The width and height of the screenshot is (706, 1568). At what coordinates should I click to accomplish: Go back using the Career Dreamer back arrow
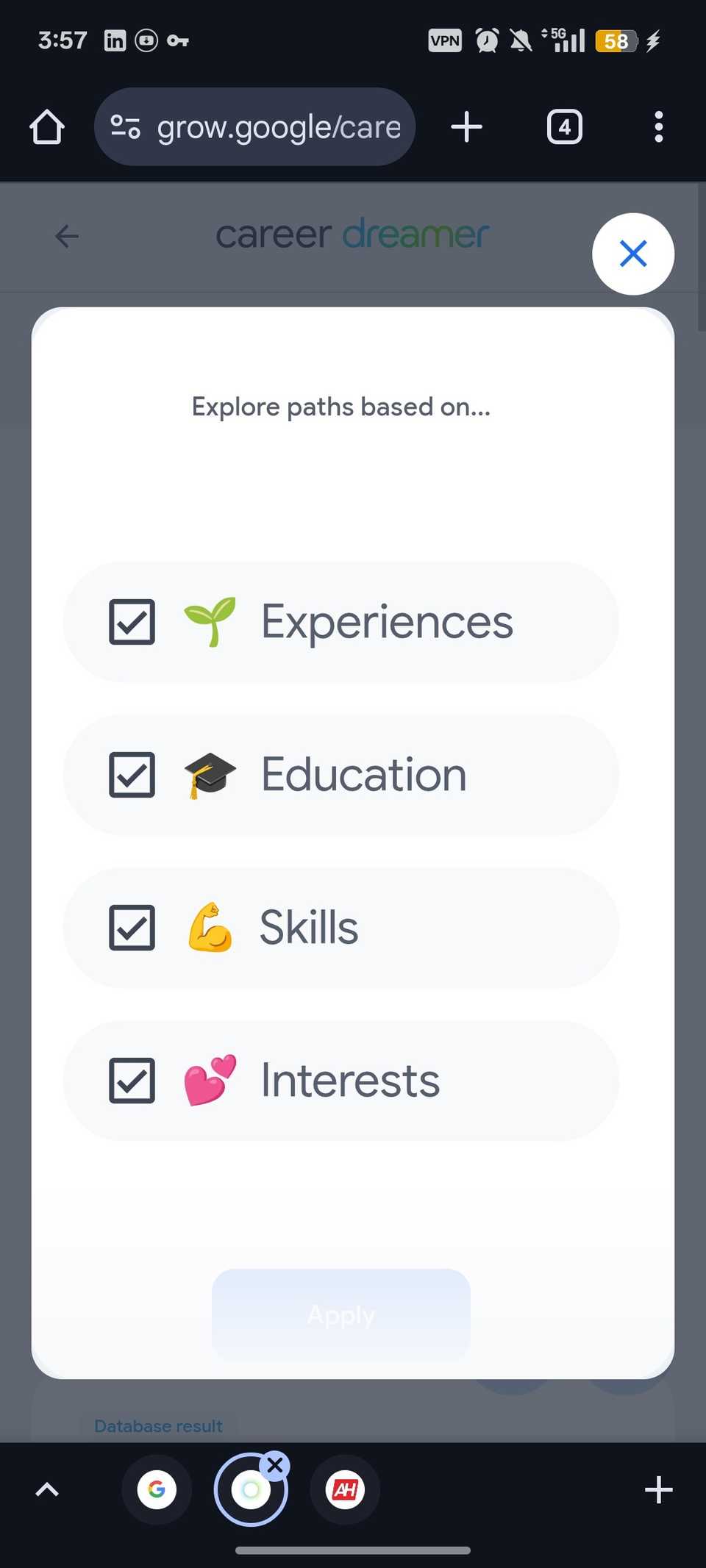[x=66, y=237]
